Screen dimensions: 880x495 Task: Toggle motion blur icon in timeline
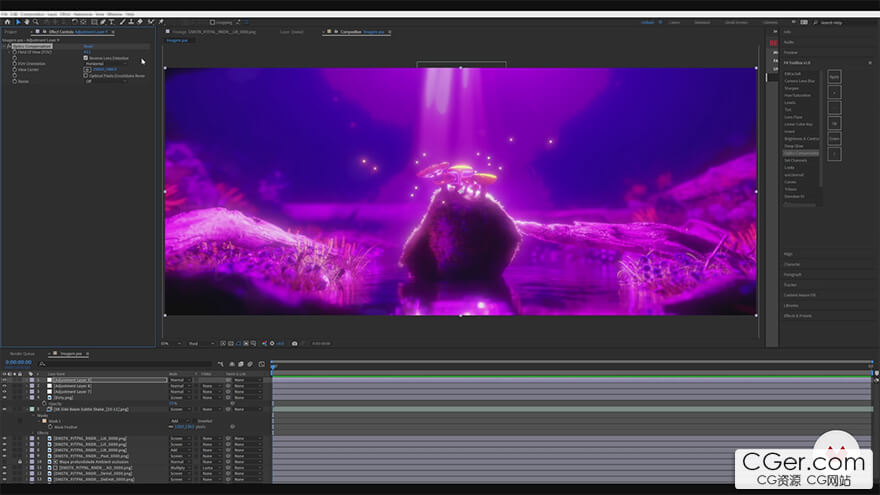coord(250,364)
